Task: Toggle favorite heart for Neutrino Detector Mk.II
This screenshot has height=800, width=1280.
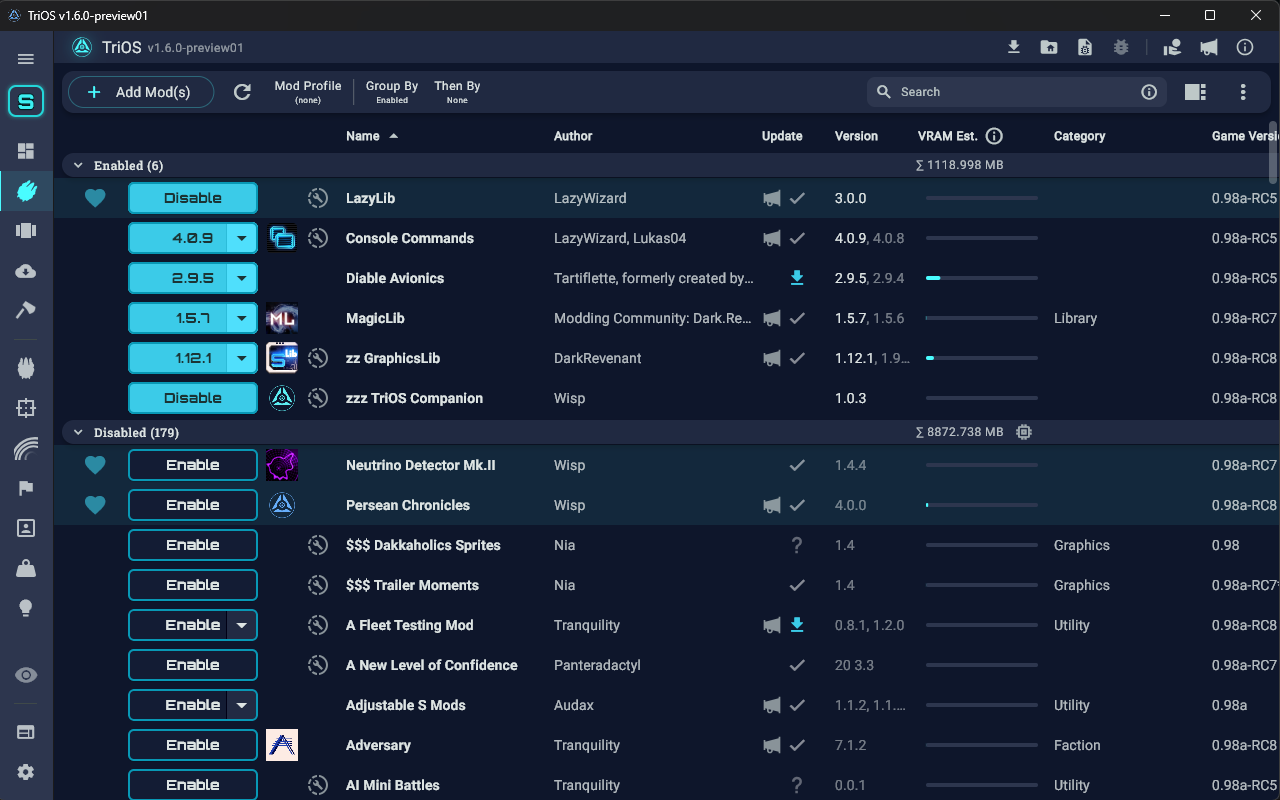Action: (x=95, y=465)
